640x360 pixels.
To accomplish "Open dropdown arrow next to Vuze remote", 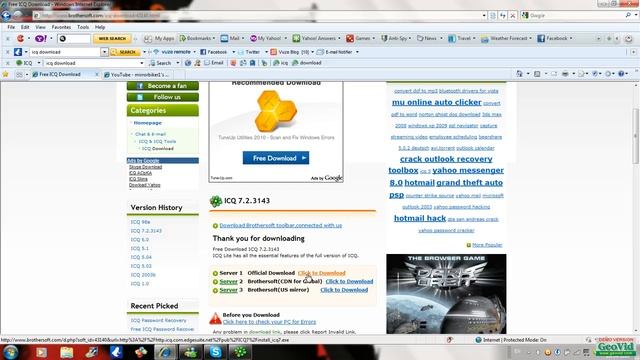I will [194, 52].
